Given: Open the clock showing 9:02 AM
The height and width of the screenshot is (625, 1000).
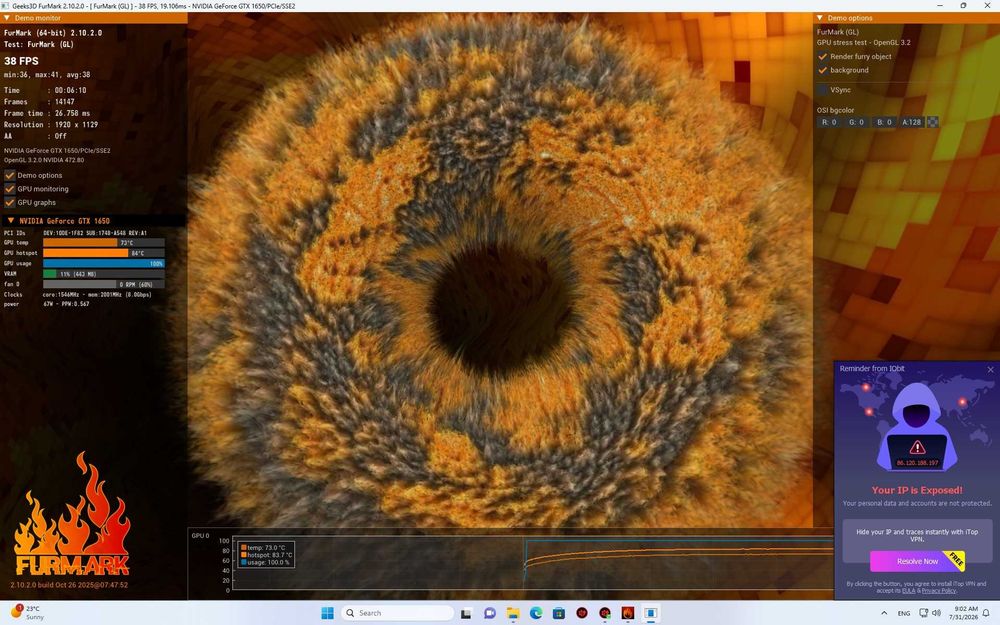Looking at the screenshot, I should point(966,613).
